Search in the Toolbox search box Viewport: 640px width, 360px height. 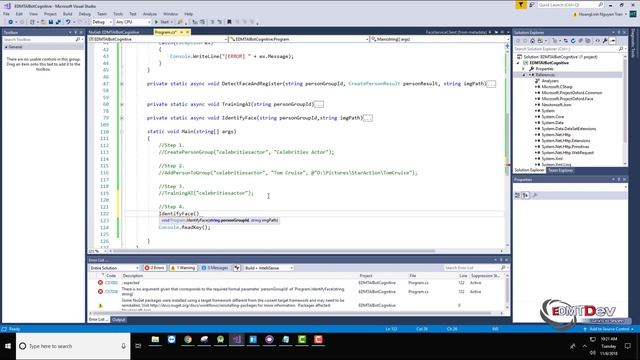(42, 40)
